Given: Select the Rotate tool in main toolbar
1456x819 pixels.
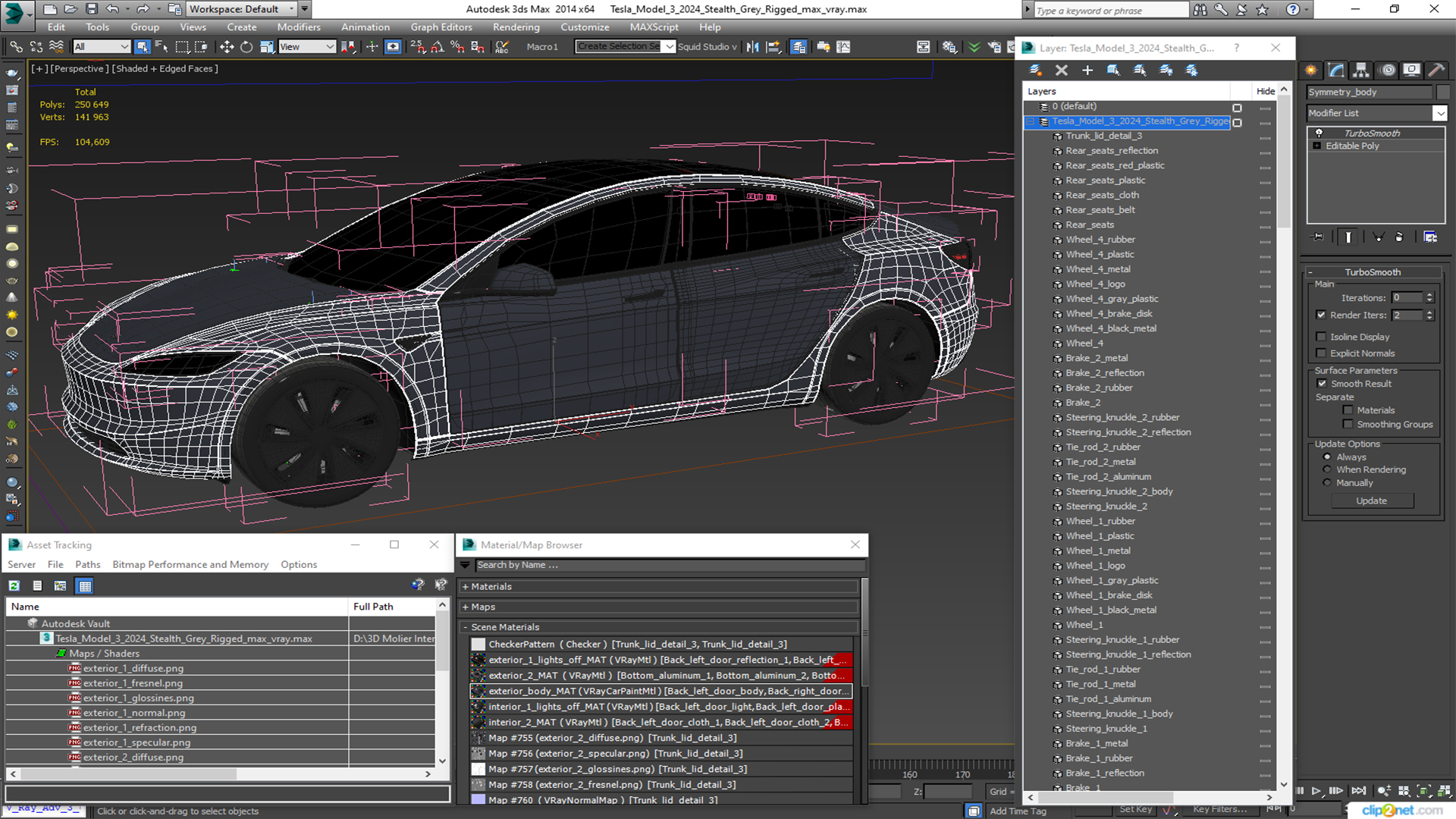Looking at the screenshot, I should click(246, 47).
